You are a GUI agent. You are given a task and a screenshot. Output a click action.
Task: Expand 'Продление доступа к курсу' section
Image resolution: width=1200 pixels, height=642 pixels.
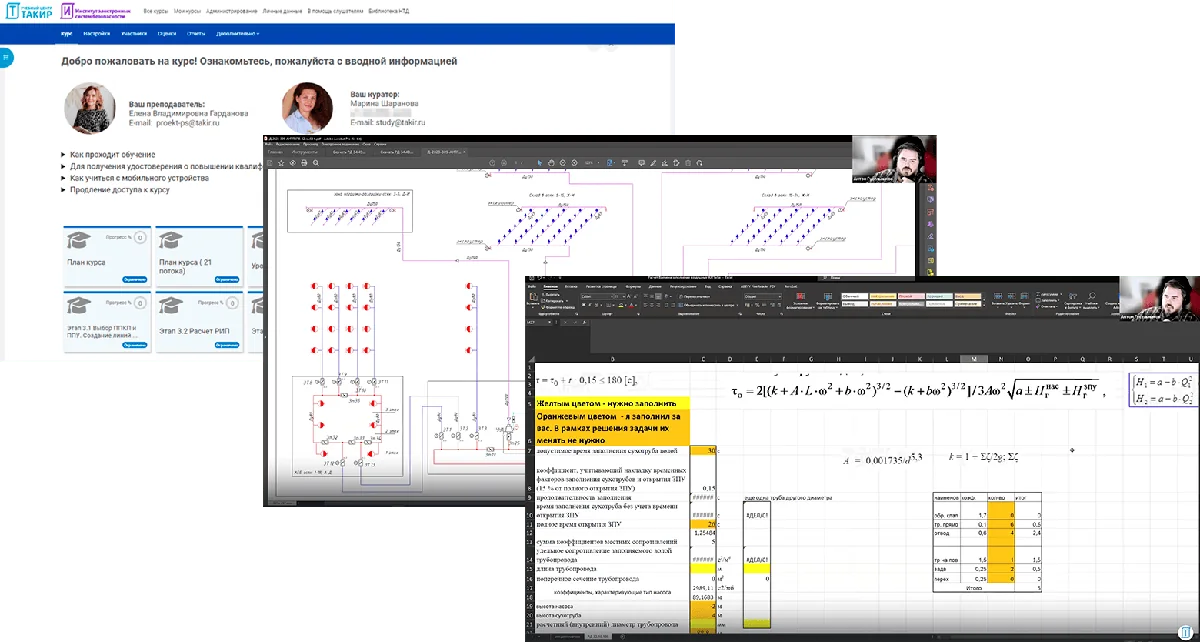[118, 189]
